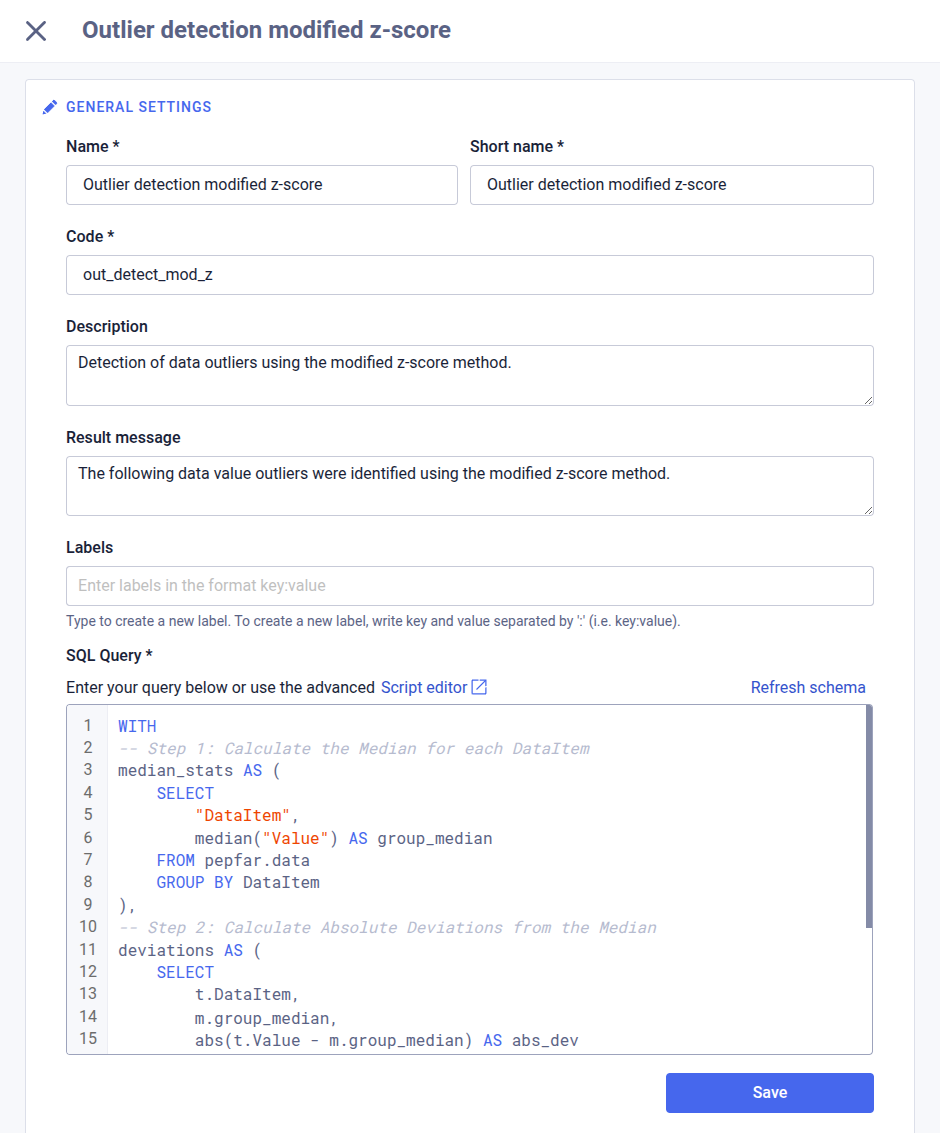
Task: Open the Script editor external-link icon
Action: tap(479, 687)
